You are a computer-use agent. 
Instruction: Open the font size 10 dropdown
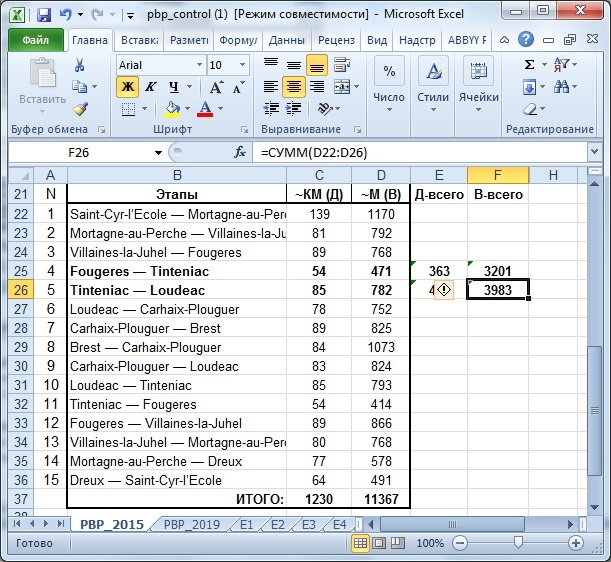(x=242, y=65)
